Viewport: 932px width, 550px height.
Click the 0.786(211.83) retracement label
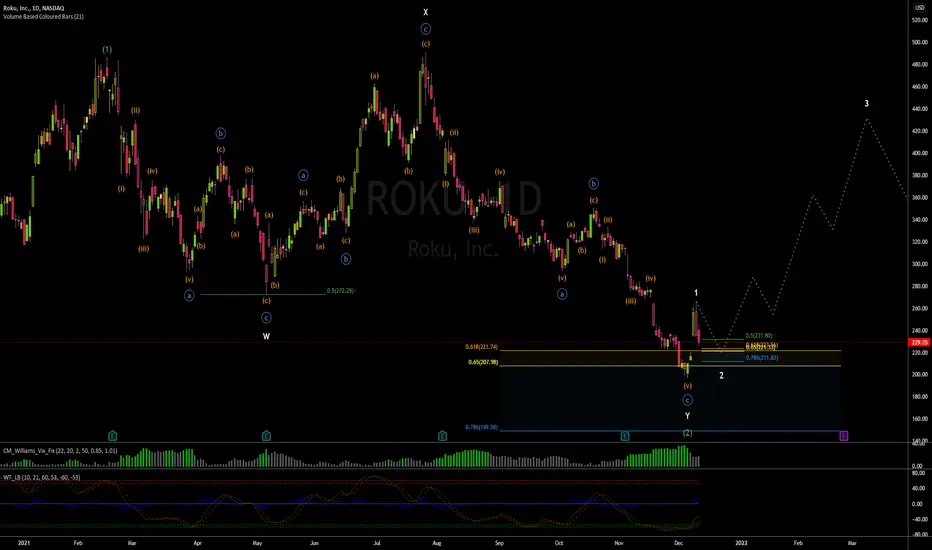pos(761,357)
